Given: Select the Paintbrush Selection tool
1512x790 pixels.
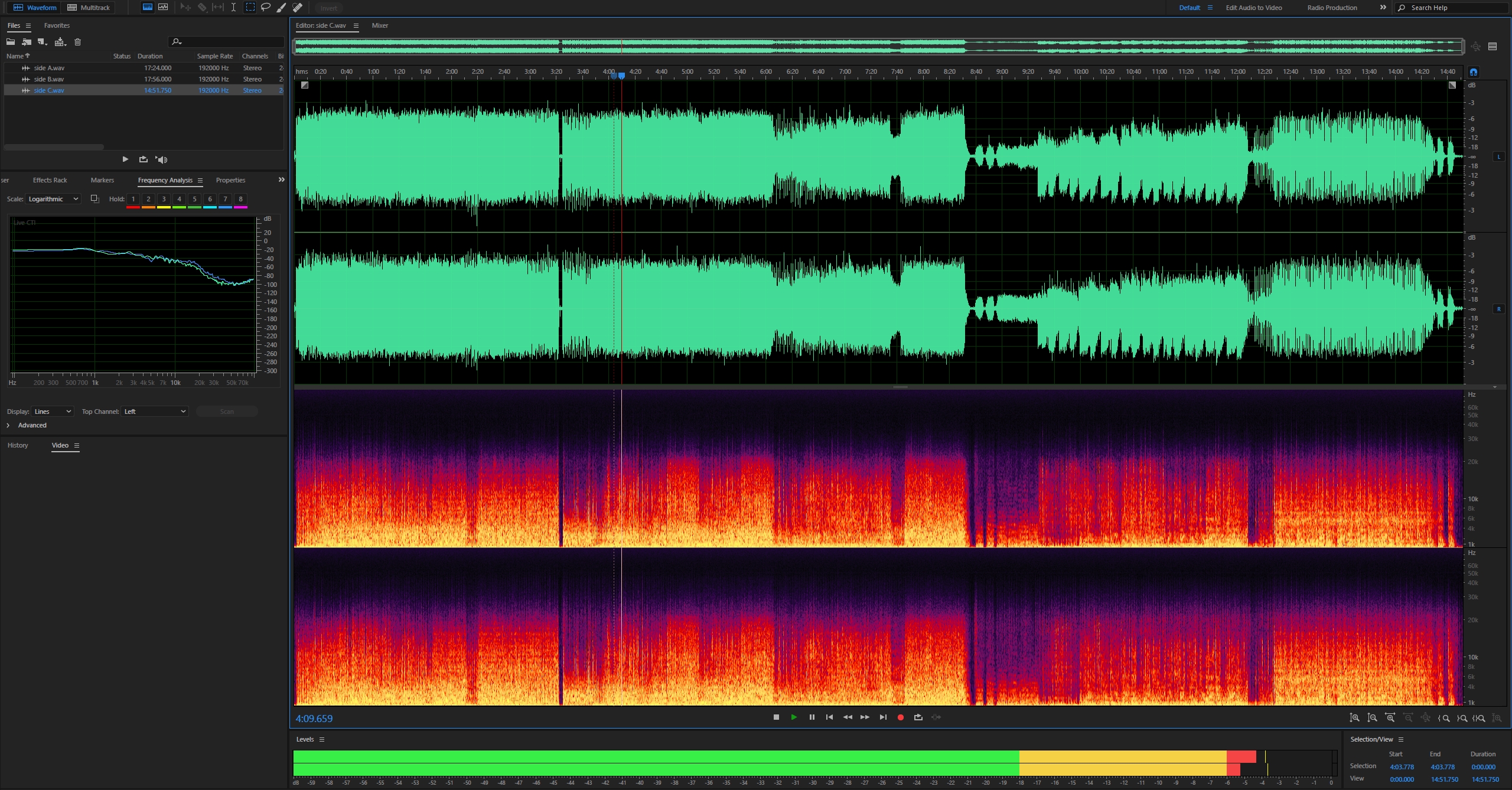Looking at the screenshot, I should [282, 8].
